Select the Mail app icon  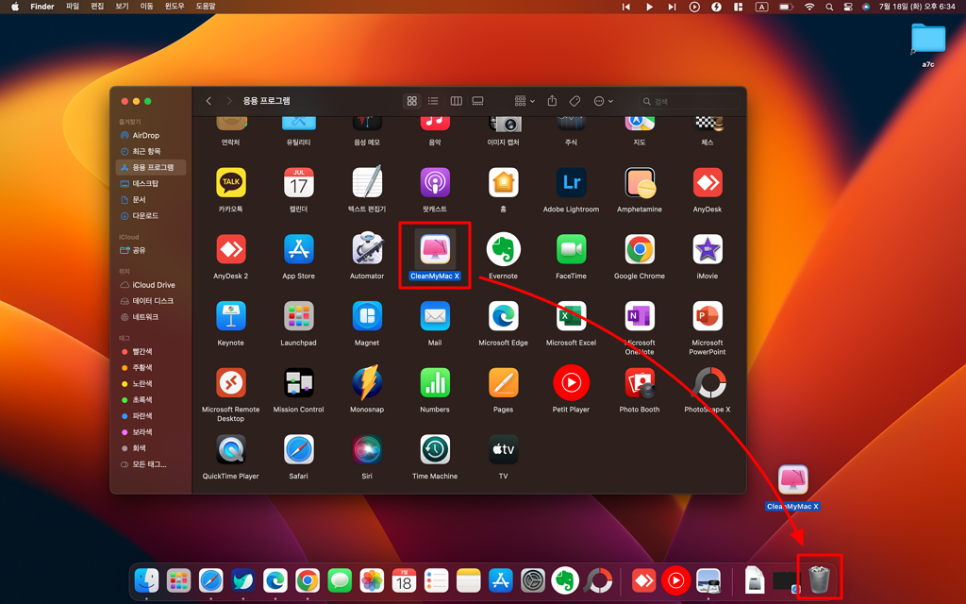tap(435, 316)
